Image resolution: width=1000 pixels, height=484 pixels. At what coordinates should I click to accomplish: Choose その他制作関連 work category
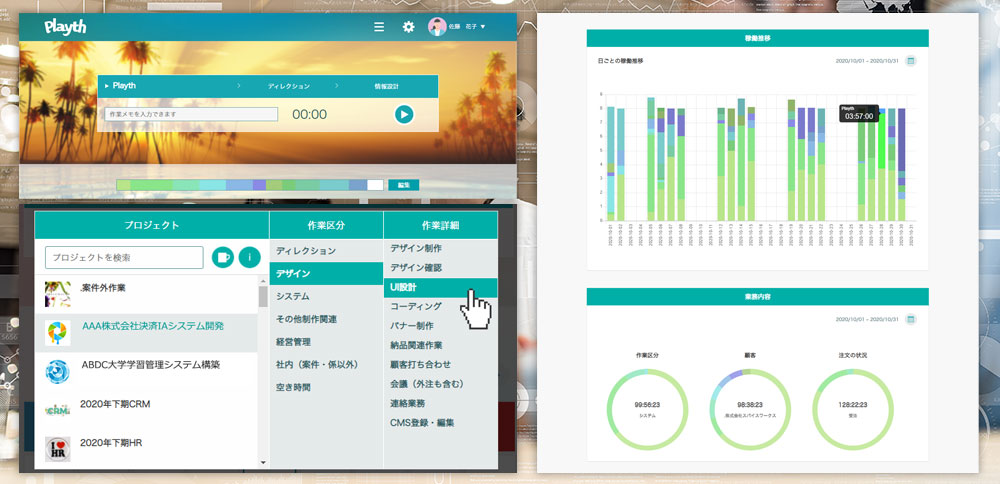click(x=326, y=319)
